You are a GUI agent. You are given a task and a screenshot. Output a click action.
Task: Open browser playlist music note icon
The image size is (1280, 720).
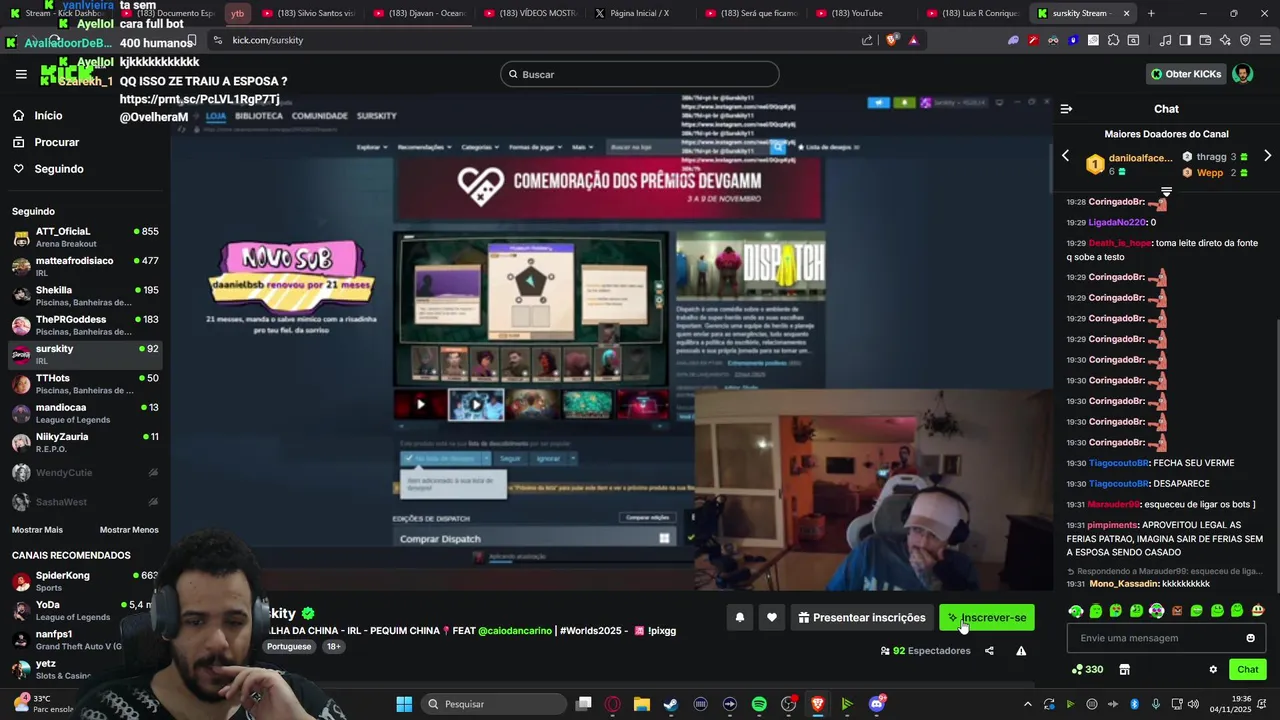(x=1165, y=40)
